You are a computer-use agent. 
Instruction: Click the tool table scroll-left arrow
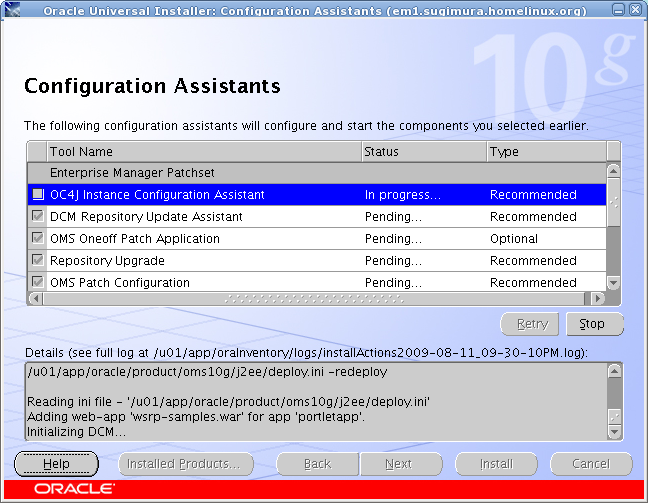(x=36, y=298)
